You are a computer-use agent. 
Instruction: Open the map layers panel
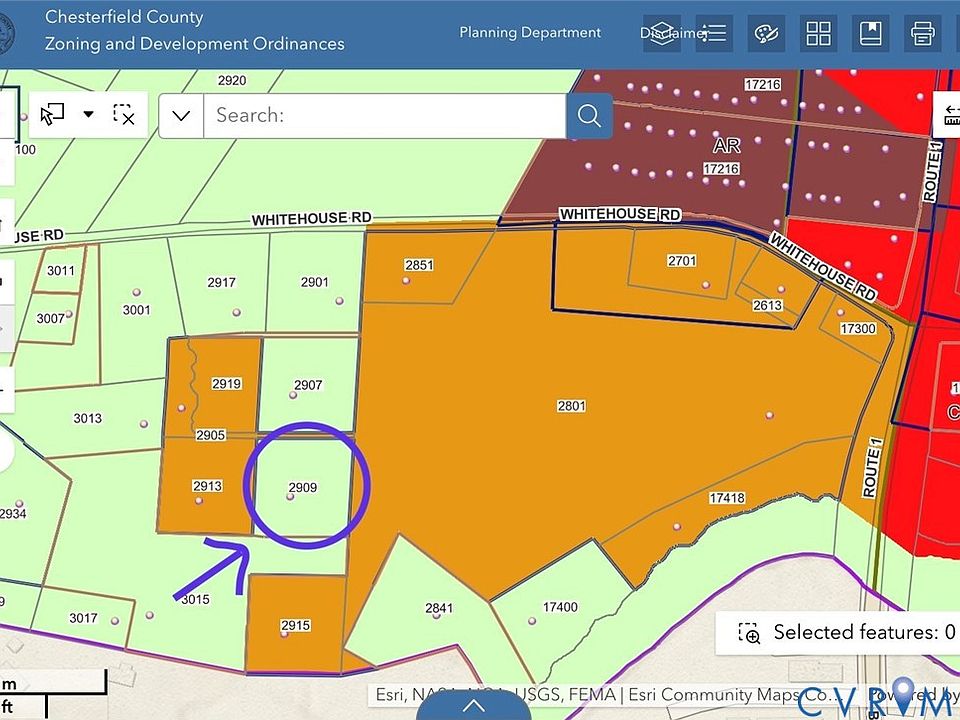click(x=661, y=33)
